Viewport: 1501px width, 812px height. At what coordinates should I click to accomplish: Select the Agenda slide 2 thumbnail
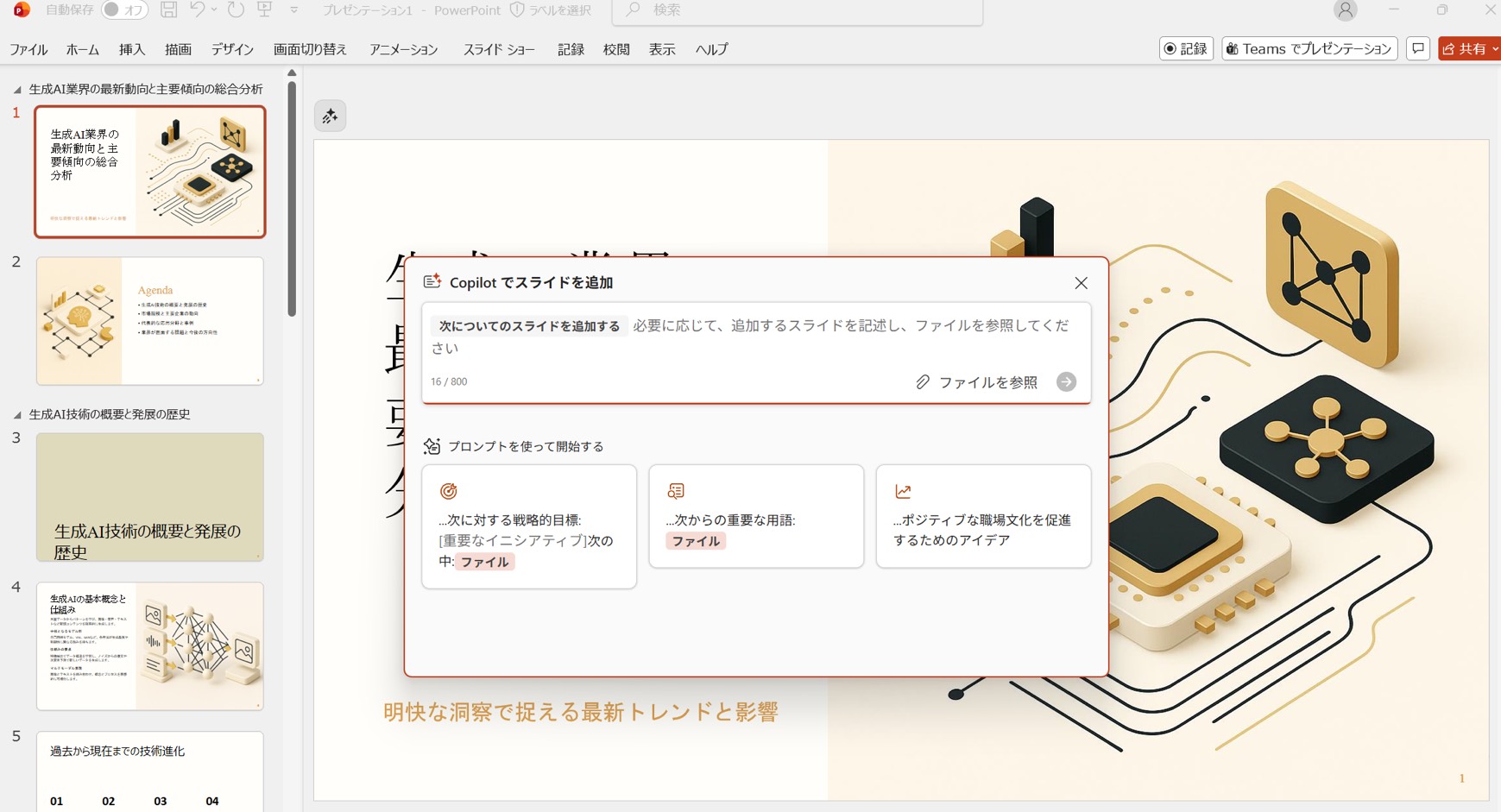[149, 321]
